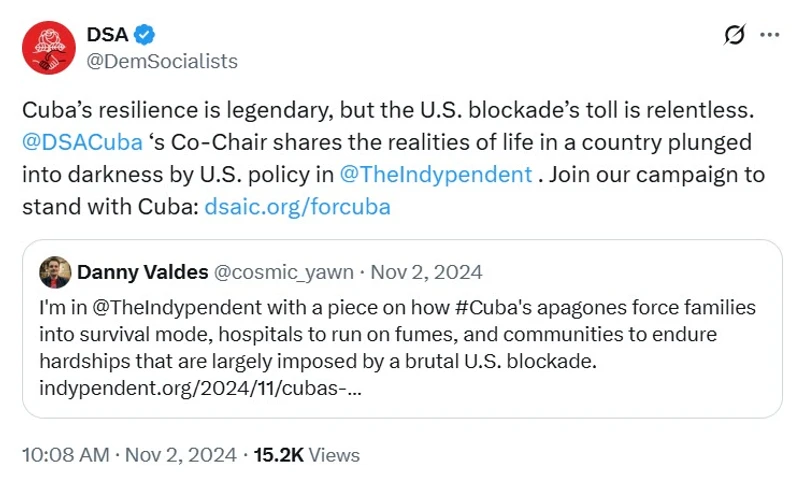The height and width of the screenshot is (488, 800).
Task: Open the @DSACuba mention
Action: point(81,142)
